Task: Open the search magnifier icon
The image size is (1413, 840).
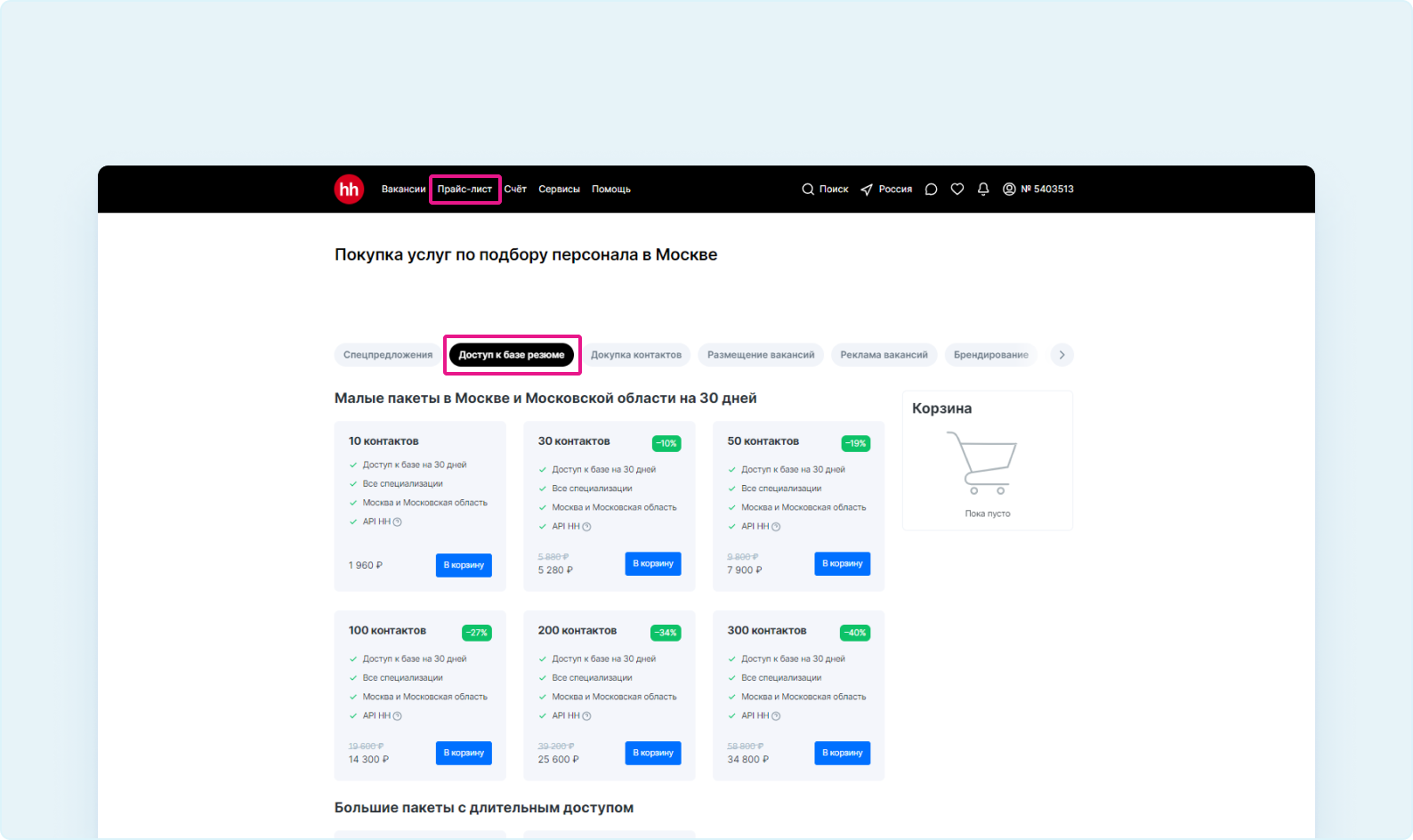Action: (808, 190)
